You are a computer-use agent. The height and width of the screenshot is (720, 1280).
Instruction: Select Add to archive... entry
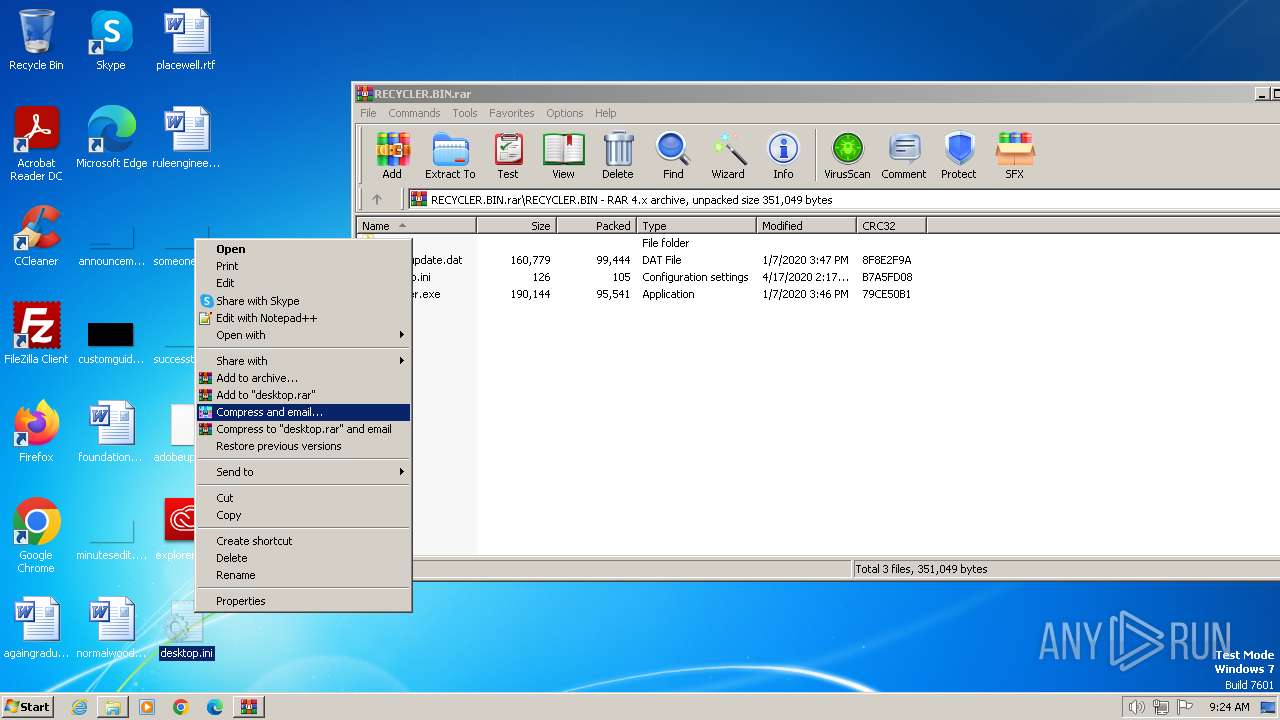(303, 378)
